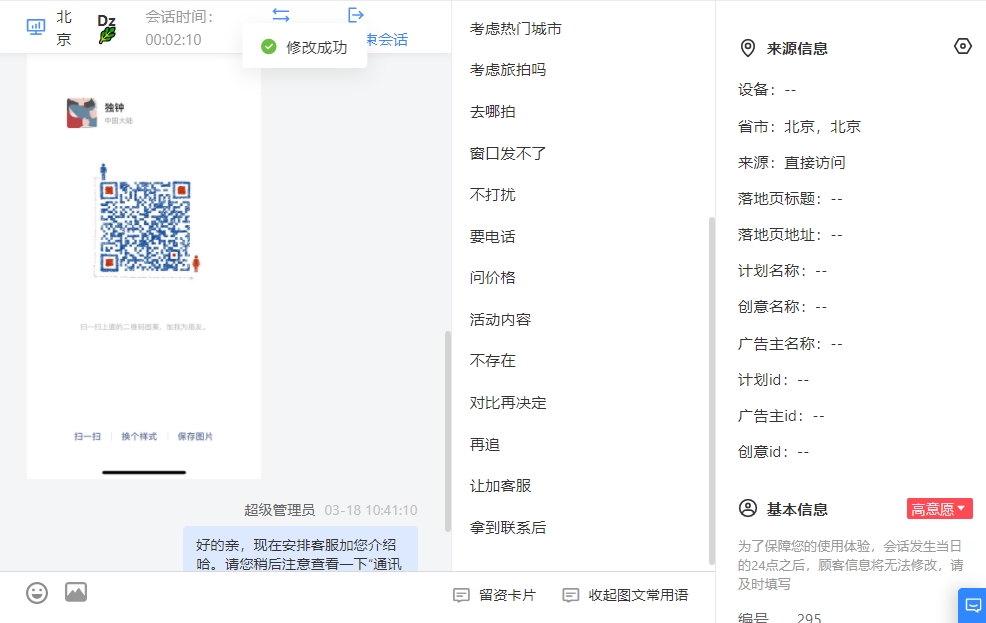Click the 落地页标题 field row
This screenshot has height=623, width=986.
point(790,199)
